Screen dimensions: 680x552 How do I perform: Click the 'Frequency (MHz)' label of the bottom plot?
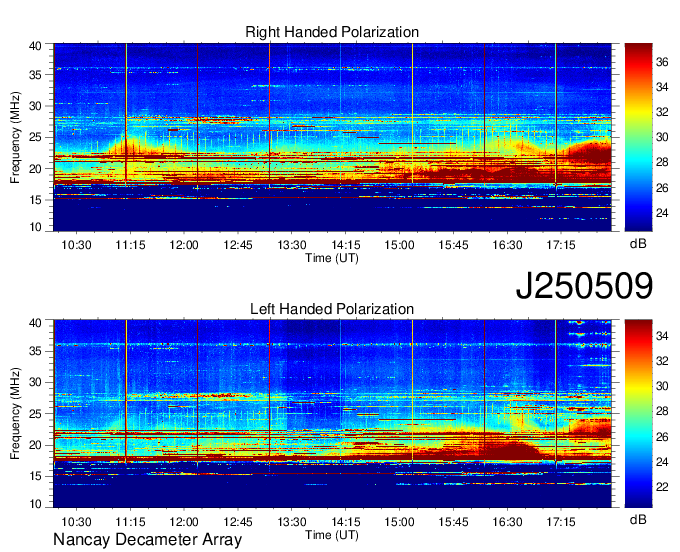coord(15,414)
